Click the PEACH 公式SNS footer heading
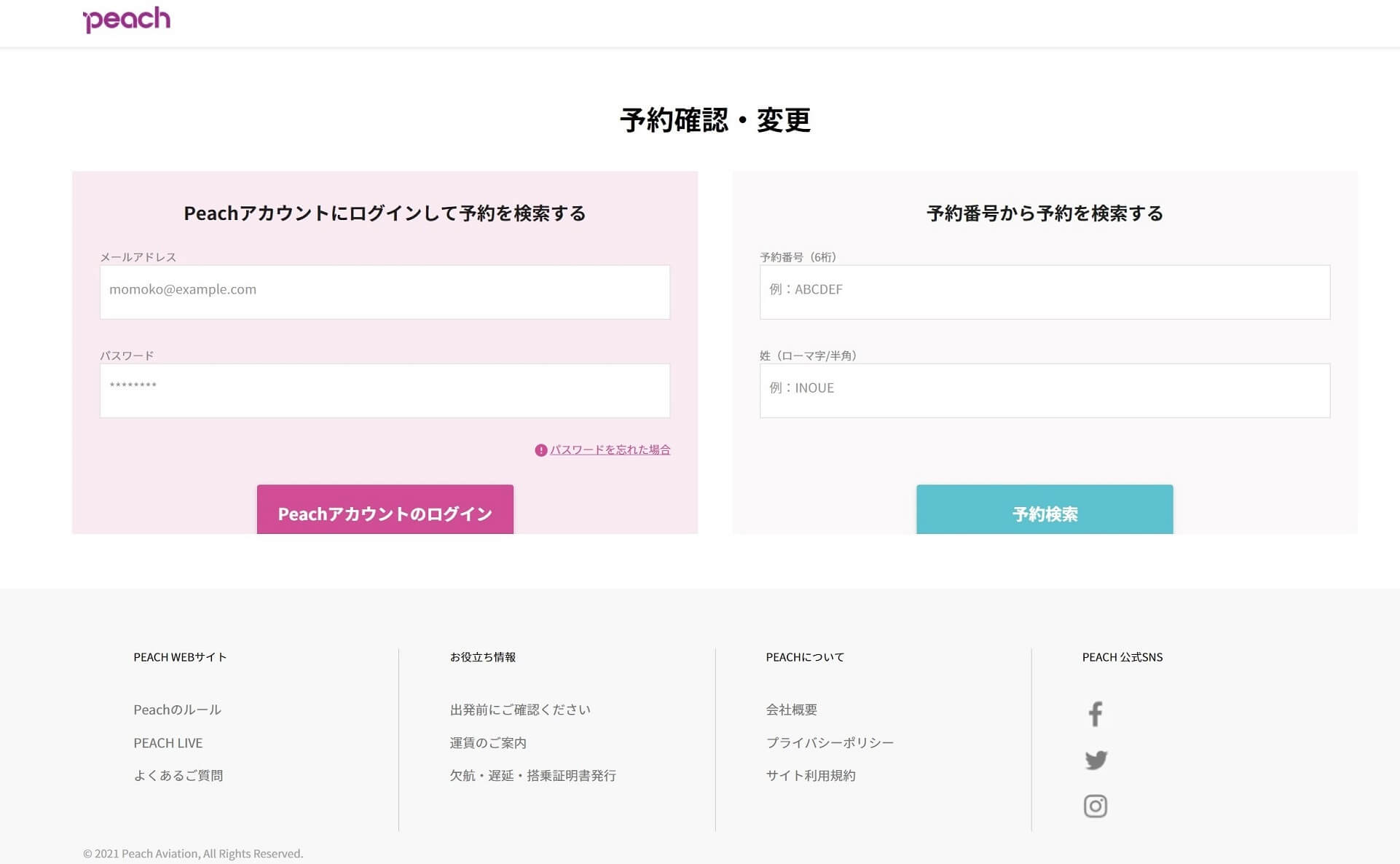The width and height of the screenshot is (1400, 864). (x=1122, y=657)
